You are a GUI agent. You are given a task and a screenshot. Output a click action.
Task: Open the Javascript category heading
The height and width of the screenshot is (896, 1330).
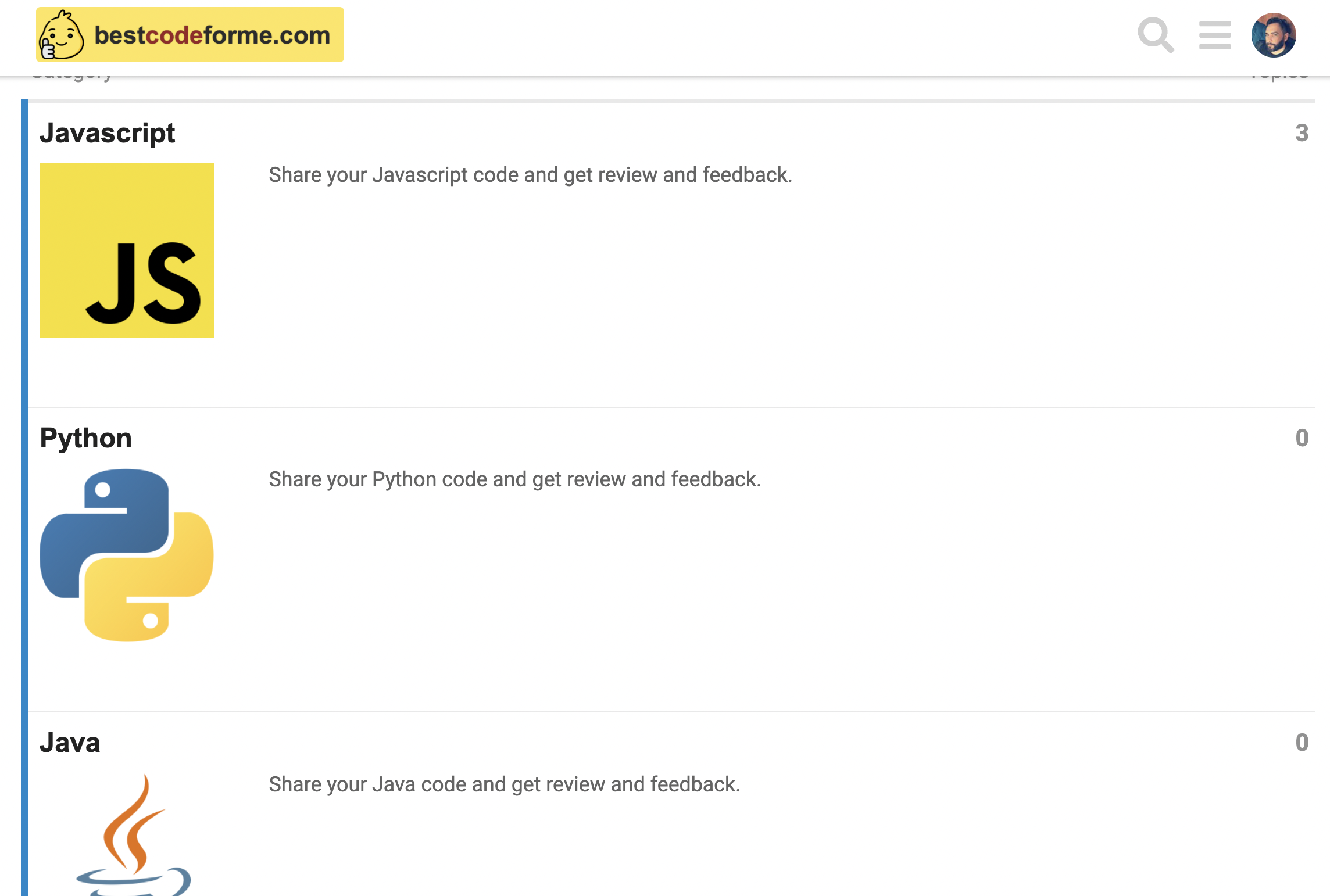(107, 133)
